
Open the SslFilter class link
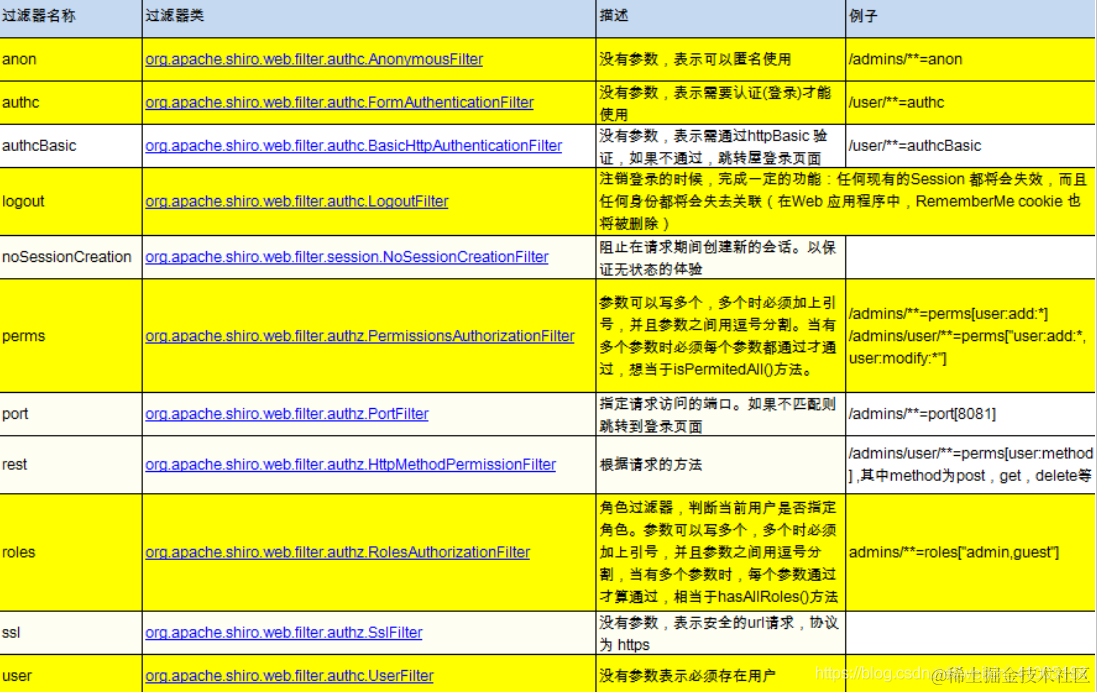click(283, 631)
